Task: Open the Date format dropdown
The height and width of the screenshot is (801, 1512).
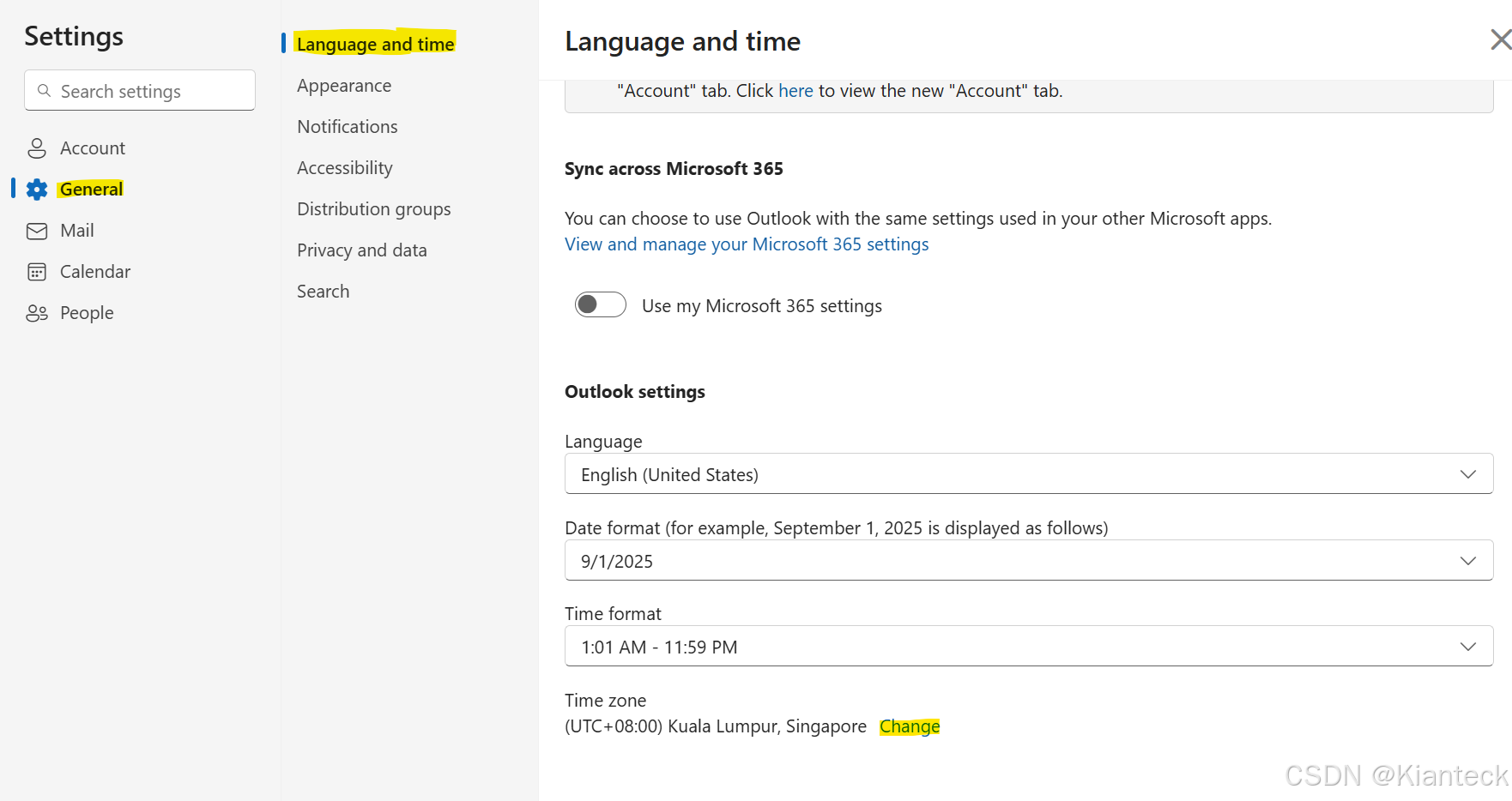Action: click(1029, 560)
